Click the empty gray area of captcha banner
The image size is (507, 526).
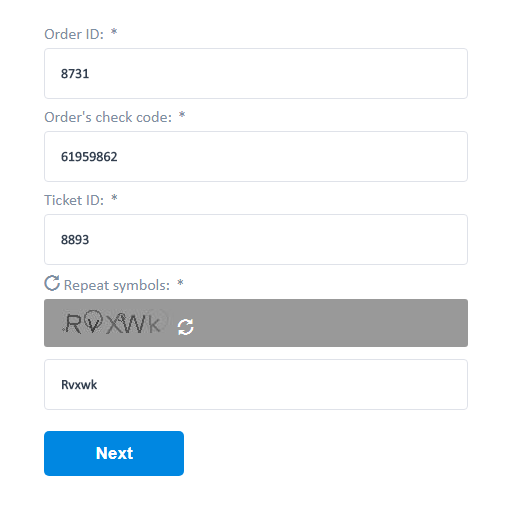(x=331, y=323)
